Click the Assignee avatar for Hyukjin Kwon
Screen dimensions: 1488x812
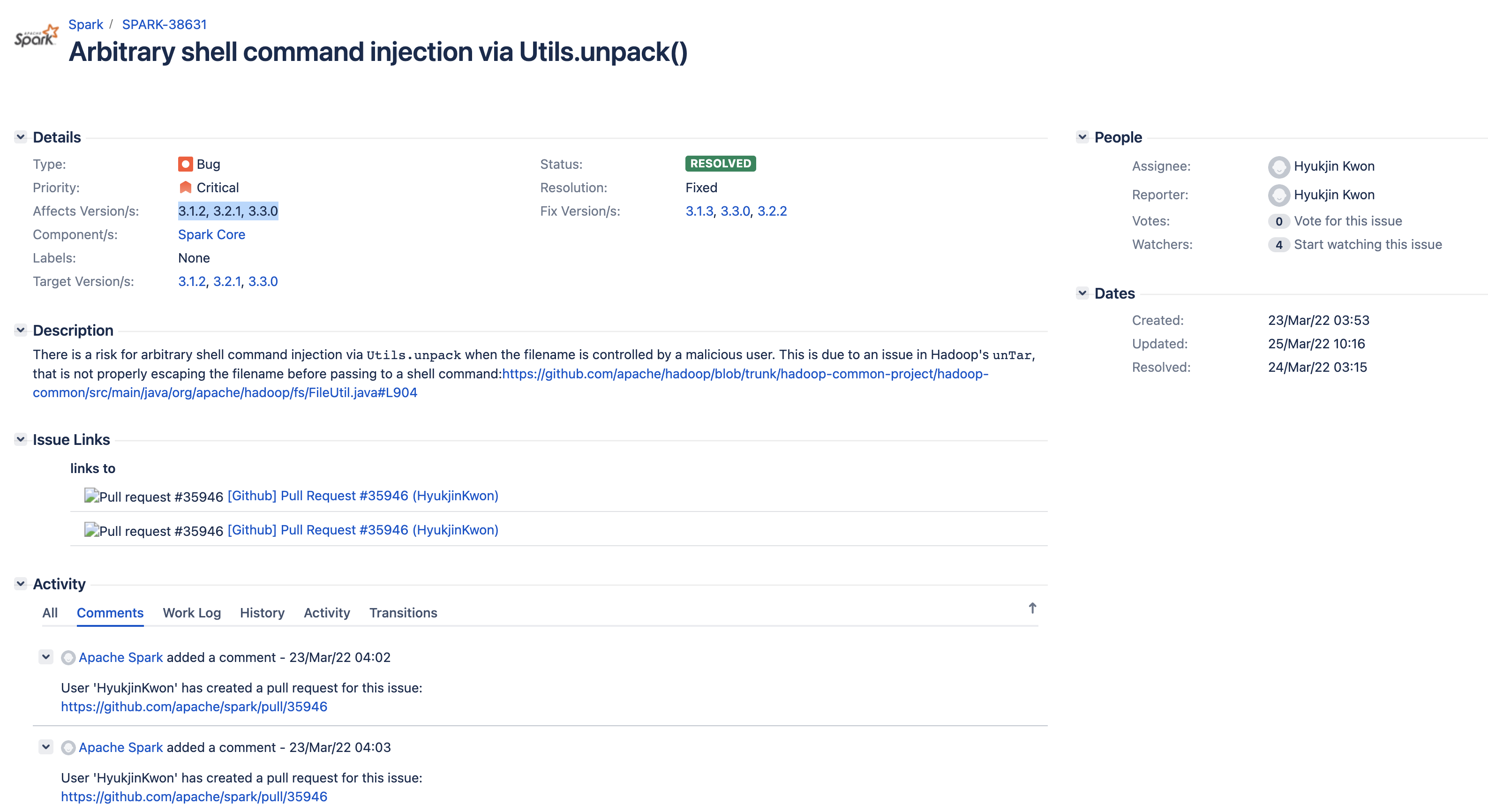coord(1278,167)
